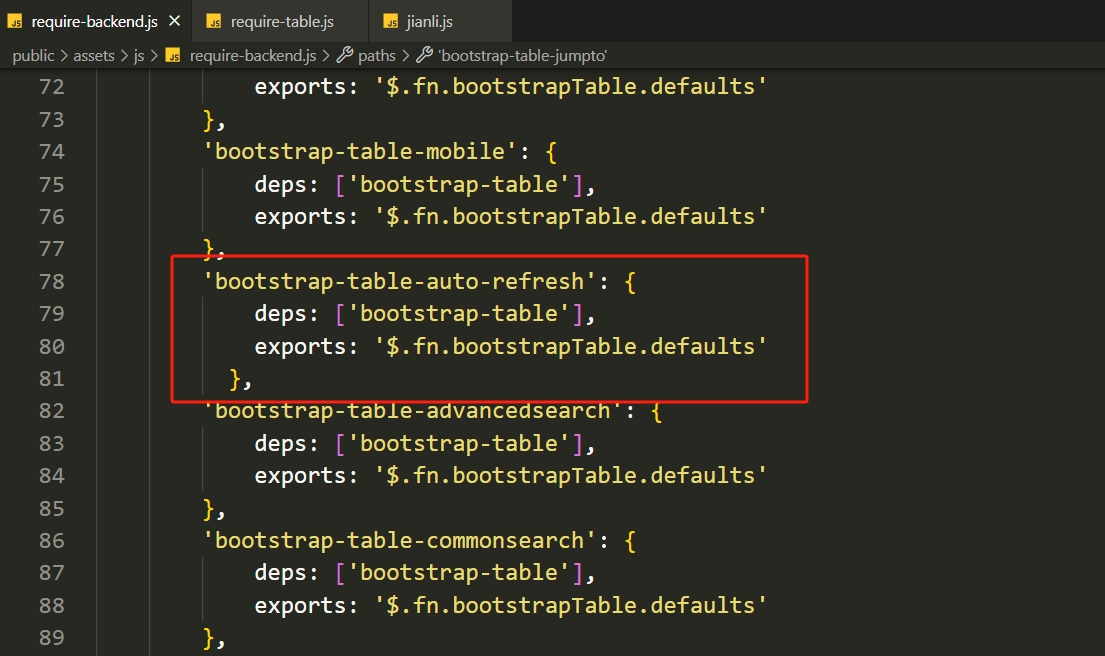Click 'deps' on line 83

point(280,443)
